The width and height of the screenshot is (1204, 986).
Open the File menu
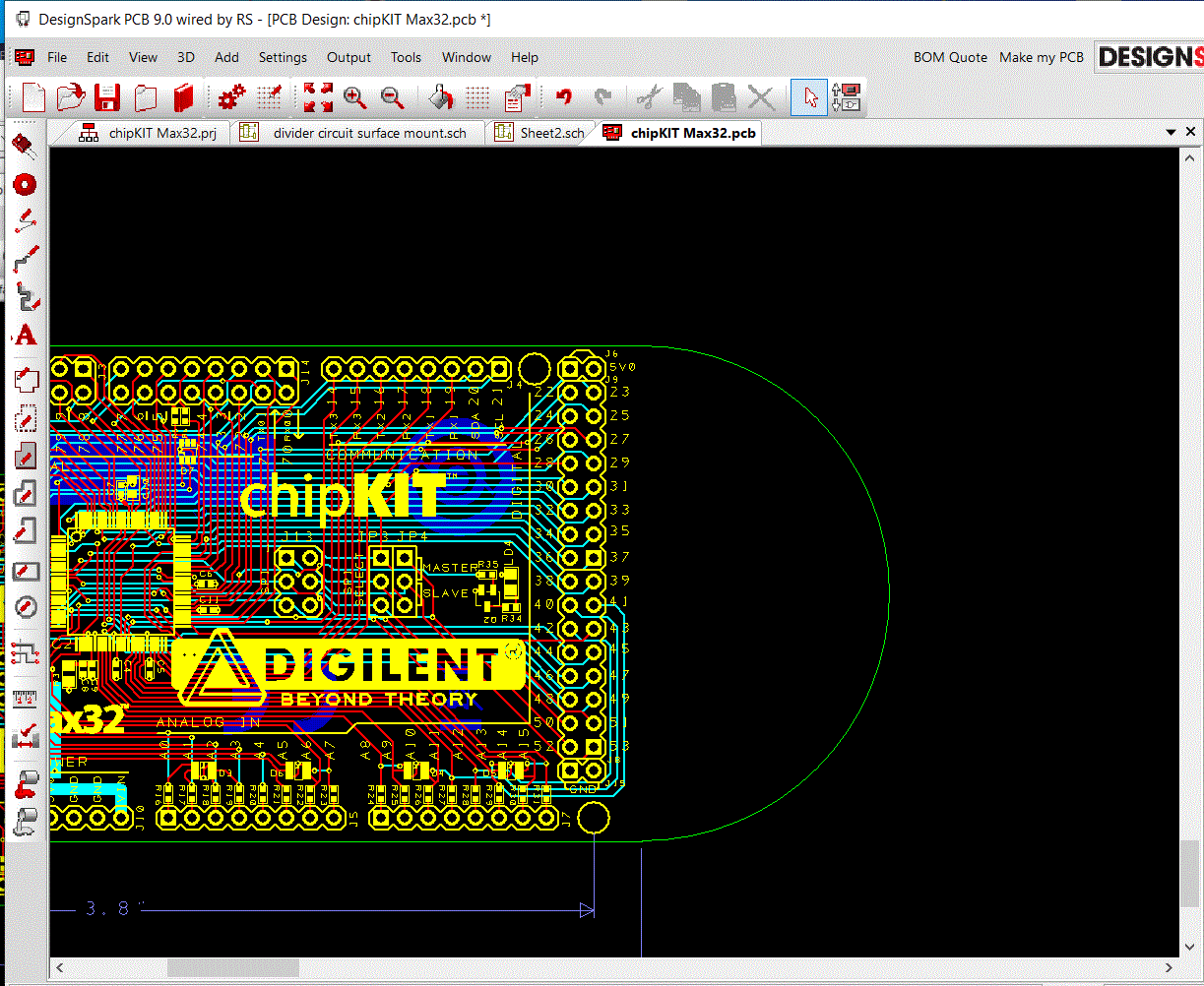pos(57,57)
